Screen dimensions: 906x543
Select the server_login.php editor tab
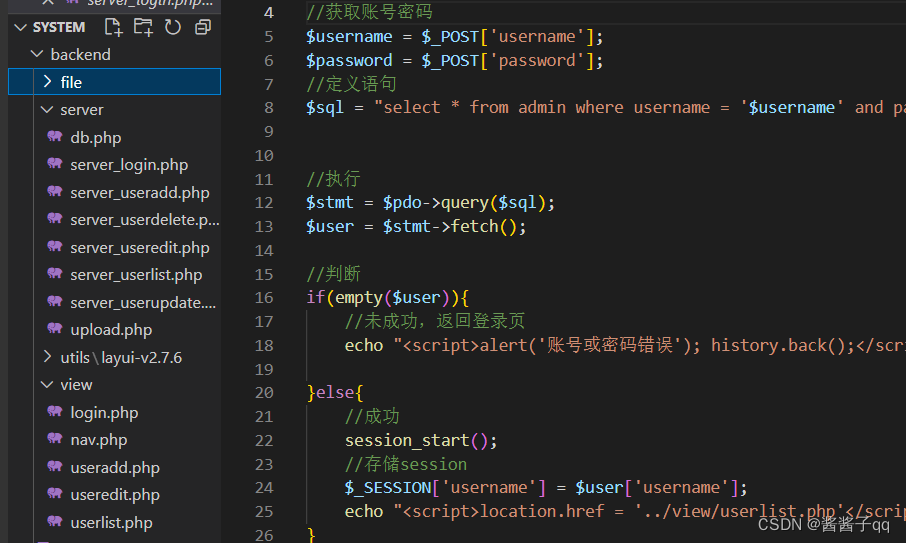(x=149, y=3)
